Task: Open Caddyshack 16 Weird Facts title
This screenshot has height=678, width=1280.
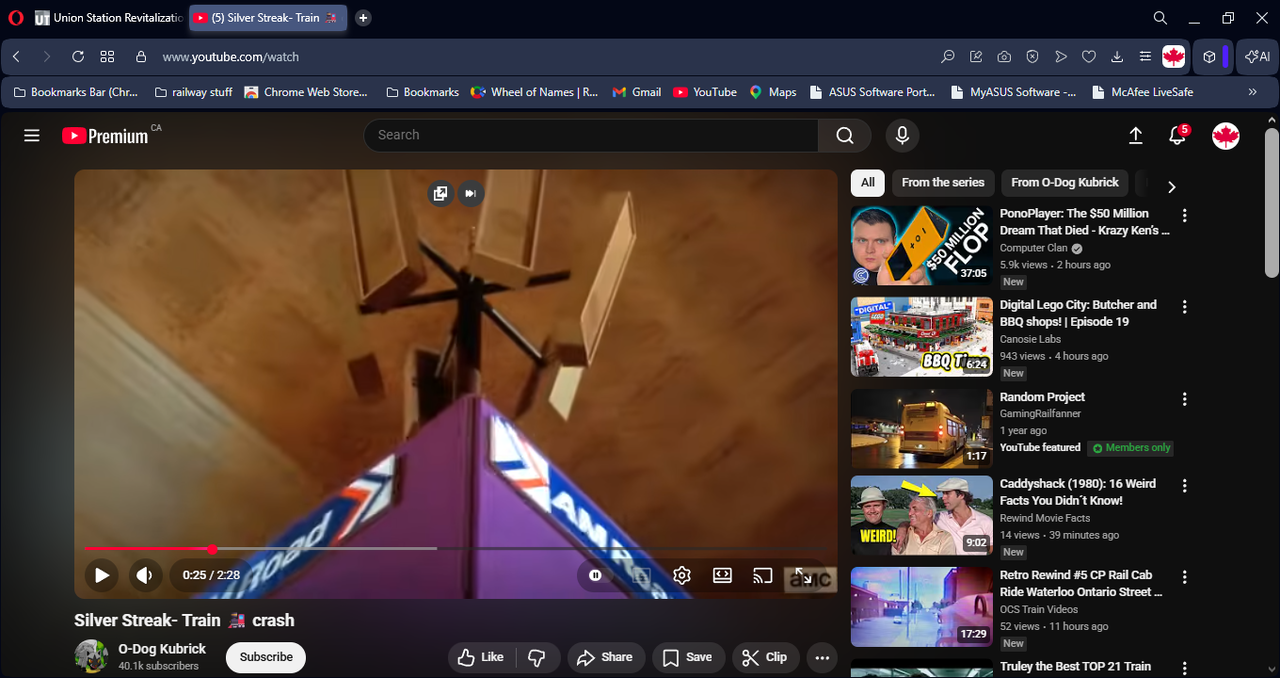Action: pyautogui.click(x=1078, y=492)
